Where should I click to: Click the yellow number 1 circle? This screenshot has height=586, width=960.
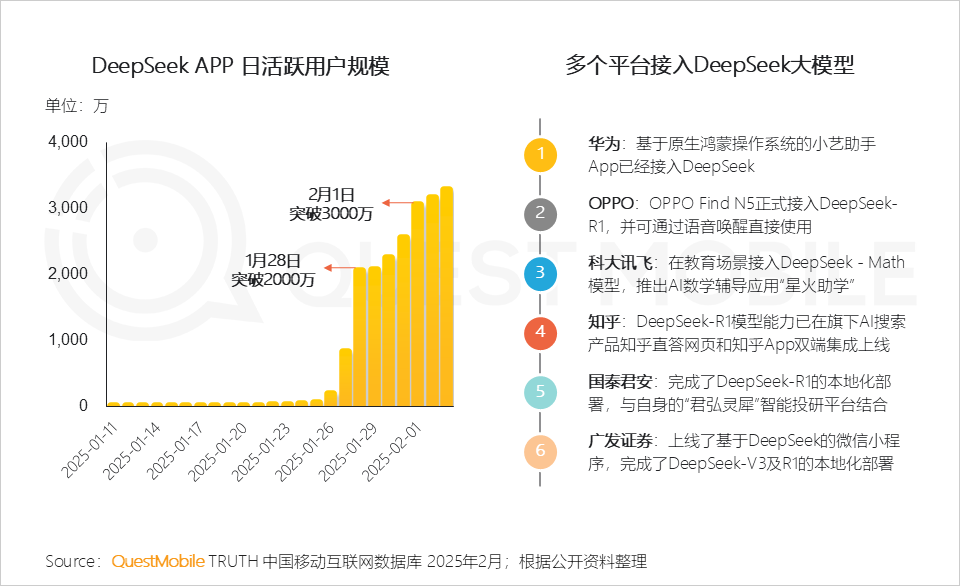coord(540,153)
